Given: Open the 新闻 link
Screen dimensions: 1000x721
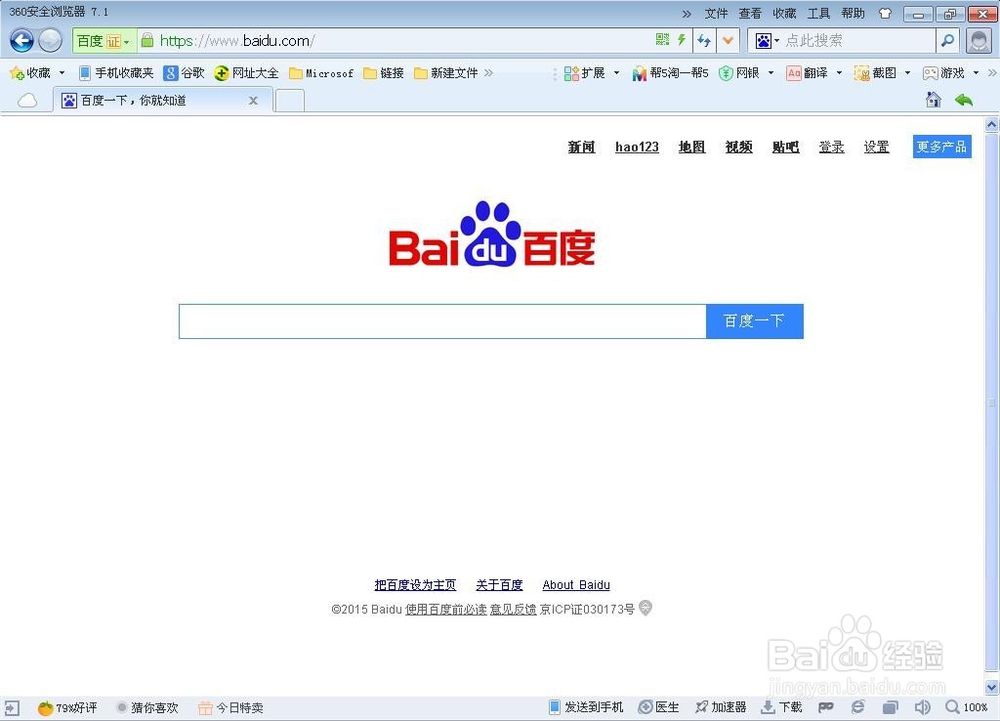Looking at the screenshot, I should pos(582,147).
